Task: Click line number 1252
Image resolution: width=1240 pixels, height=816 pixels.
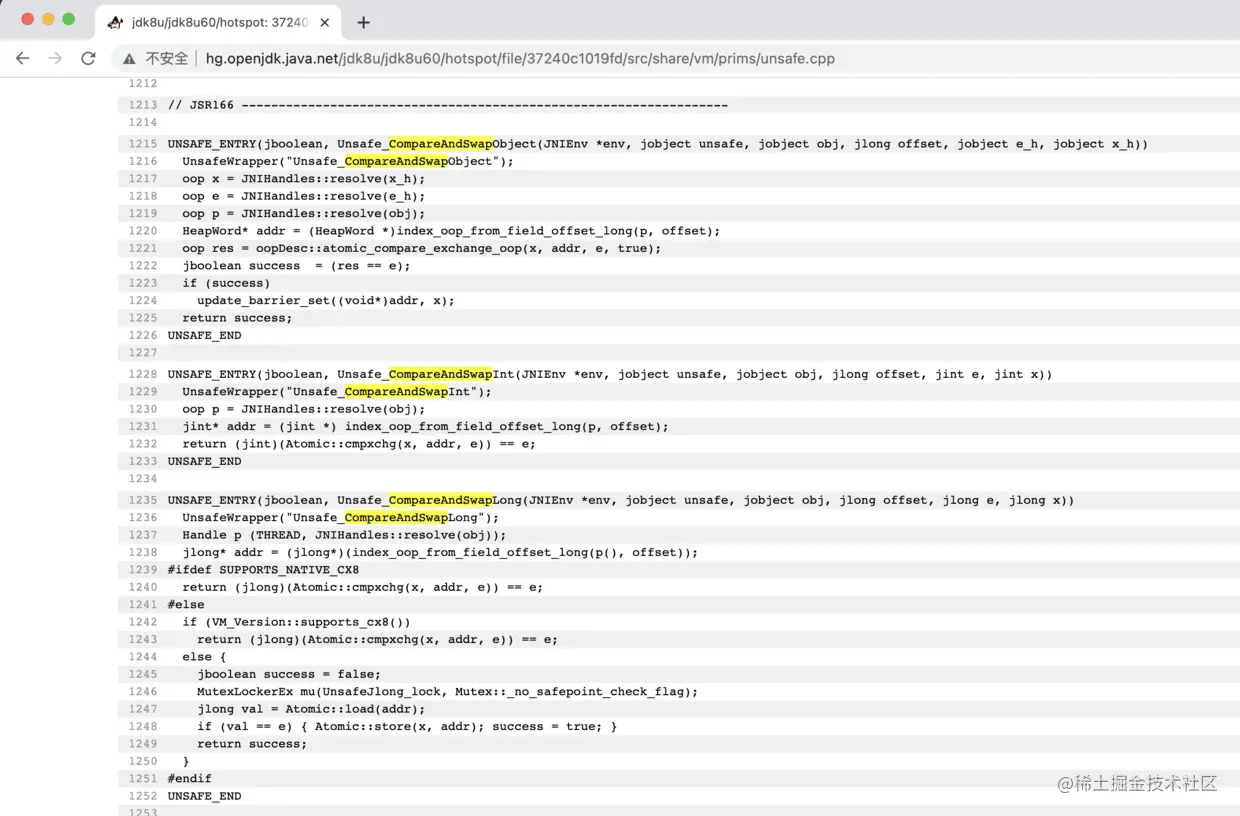Action: coord(142,796)
